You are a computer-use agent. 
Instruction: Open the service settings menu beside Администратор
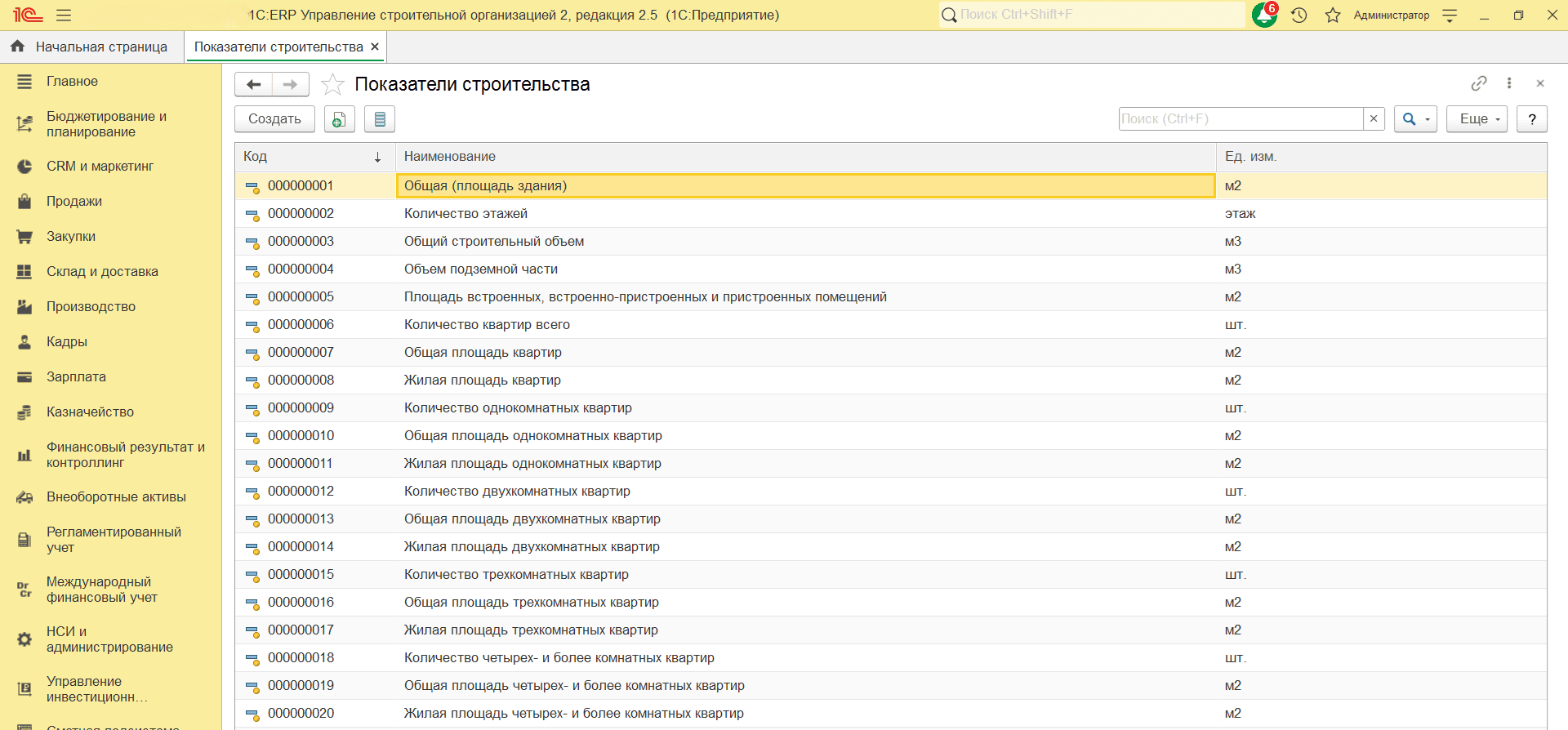[x=1450, y=15]
